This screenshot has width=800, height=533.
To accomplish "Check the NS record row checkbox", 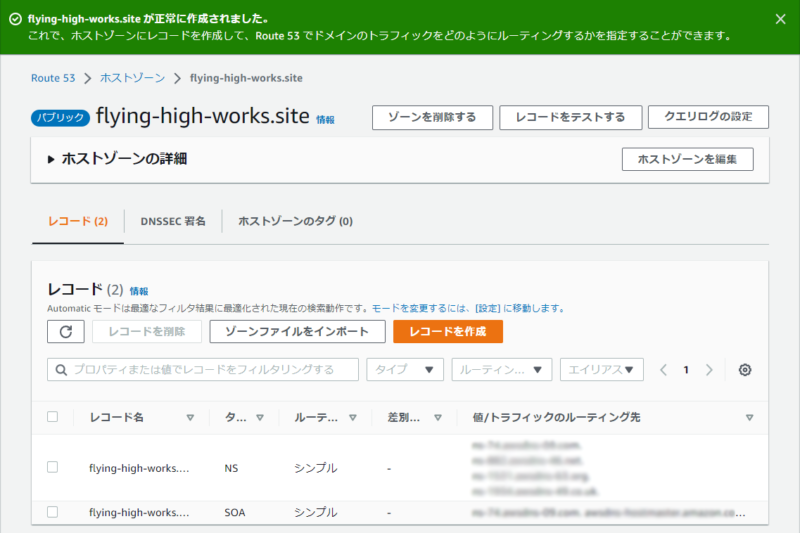I will (x=53, y=467).
